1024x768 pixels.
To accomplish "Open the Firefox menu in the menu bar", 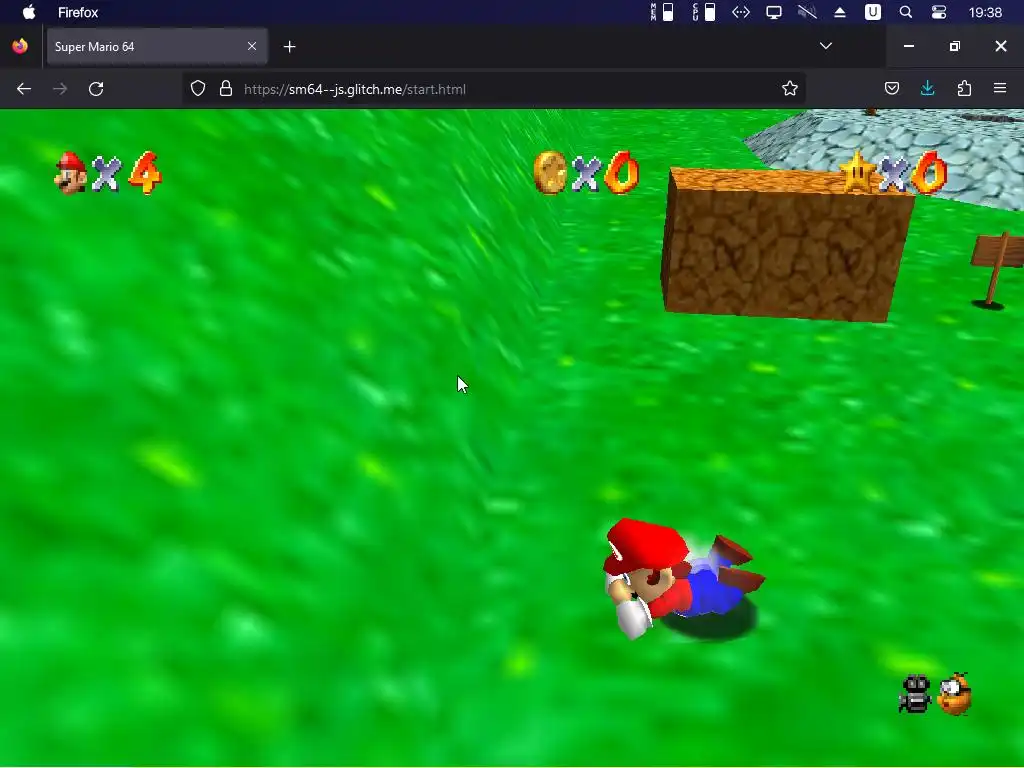I will (78, 12).
